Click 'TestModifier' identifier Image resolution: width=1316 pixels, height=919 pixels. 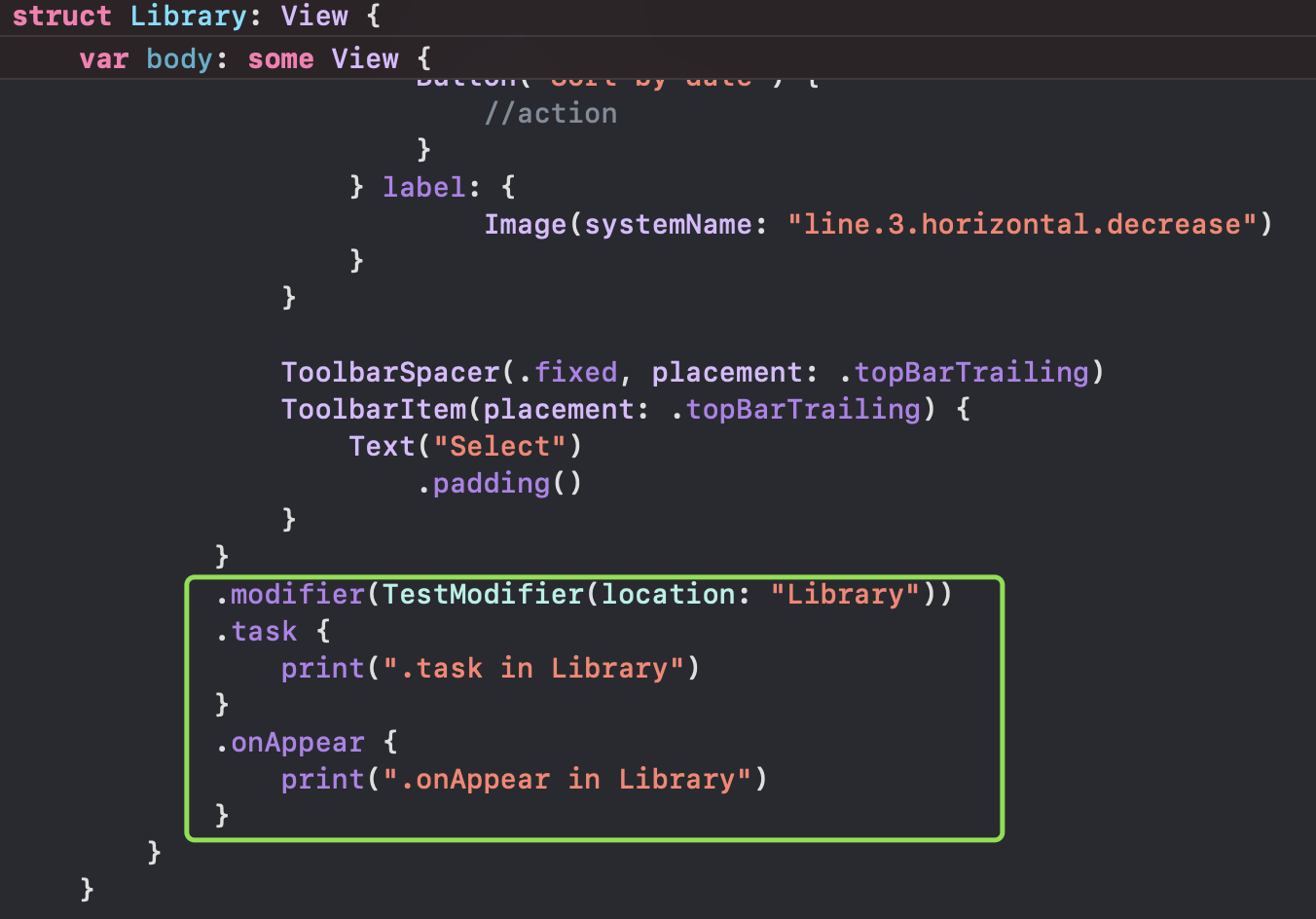(483, 594)
